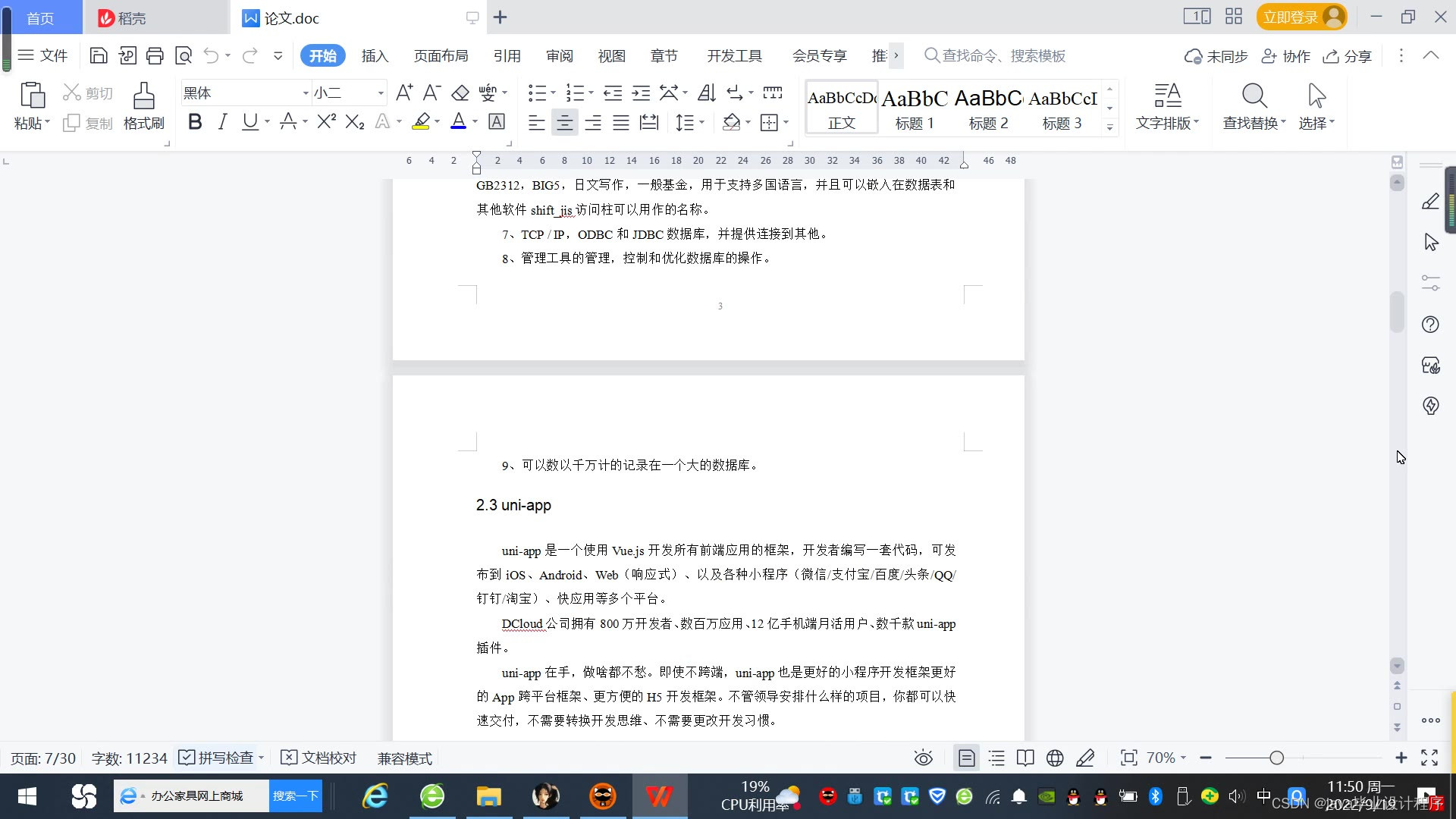Screen dimensions: 1456x819
Task: Click the italic formatting icon
Action: [x=222, y=122]
